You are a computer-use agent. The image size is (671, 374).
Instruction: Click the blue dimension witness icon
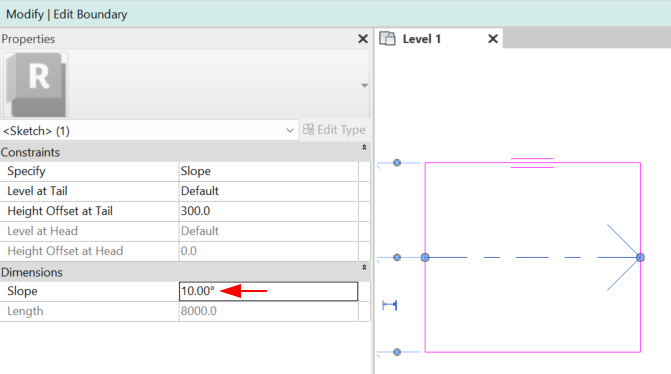(390, 305)
